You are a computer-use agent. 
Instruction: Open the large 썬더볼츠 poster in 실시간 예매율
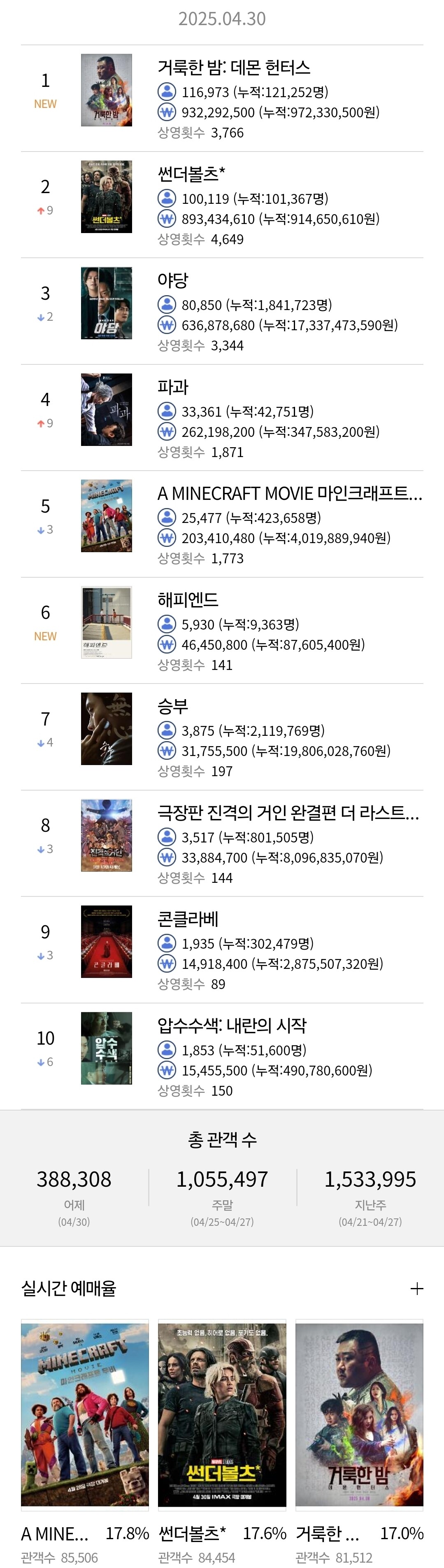click(222, 1414)
